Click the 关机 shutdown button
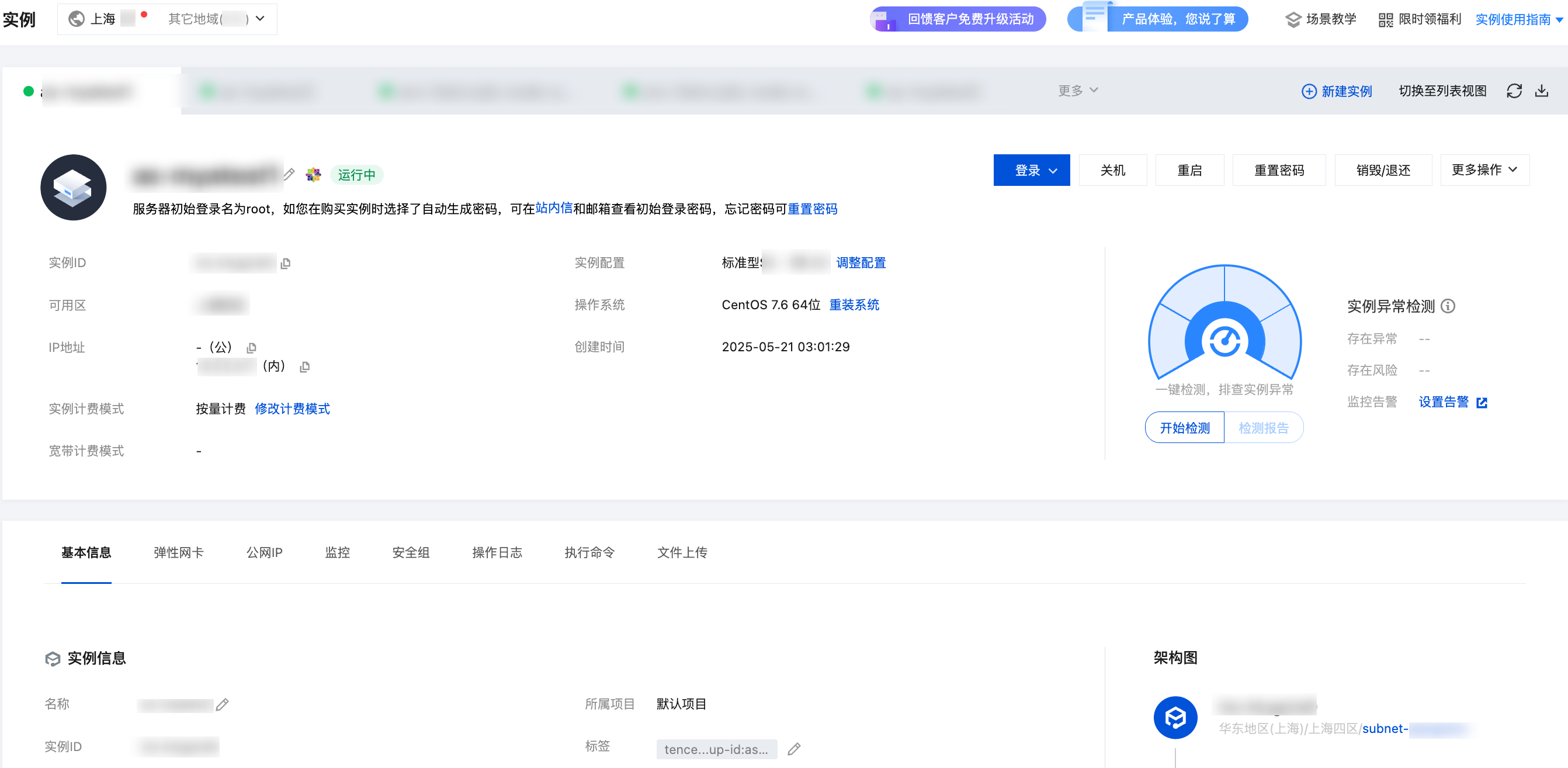Viewport: 1568px width, 768px height. click(1113, 170)
